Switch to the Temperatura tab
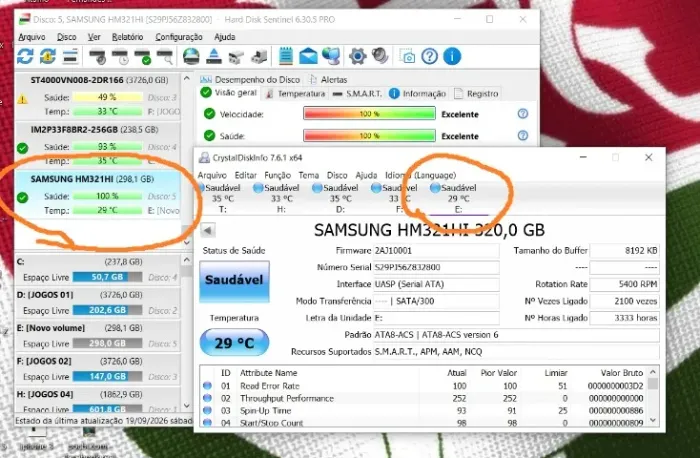 coord(296,94)
